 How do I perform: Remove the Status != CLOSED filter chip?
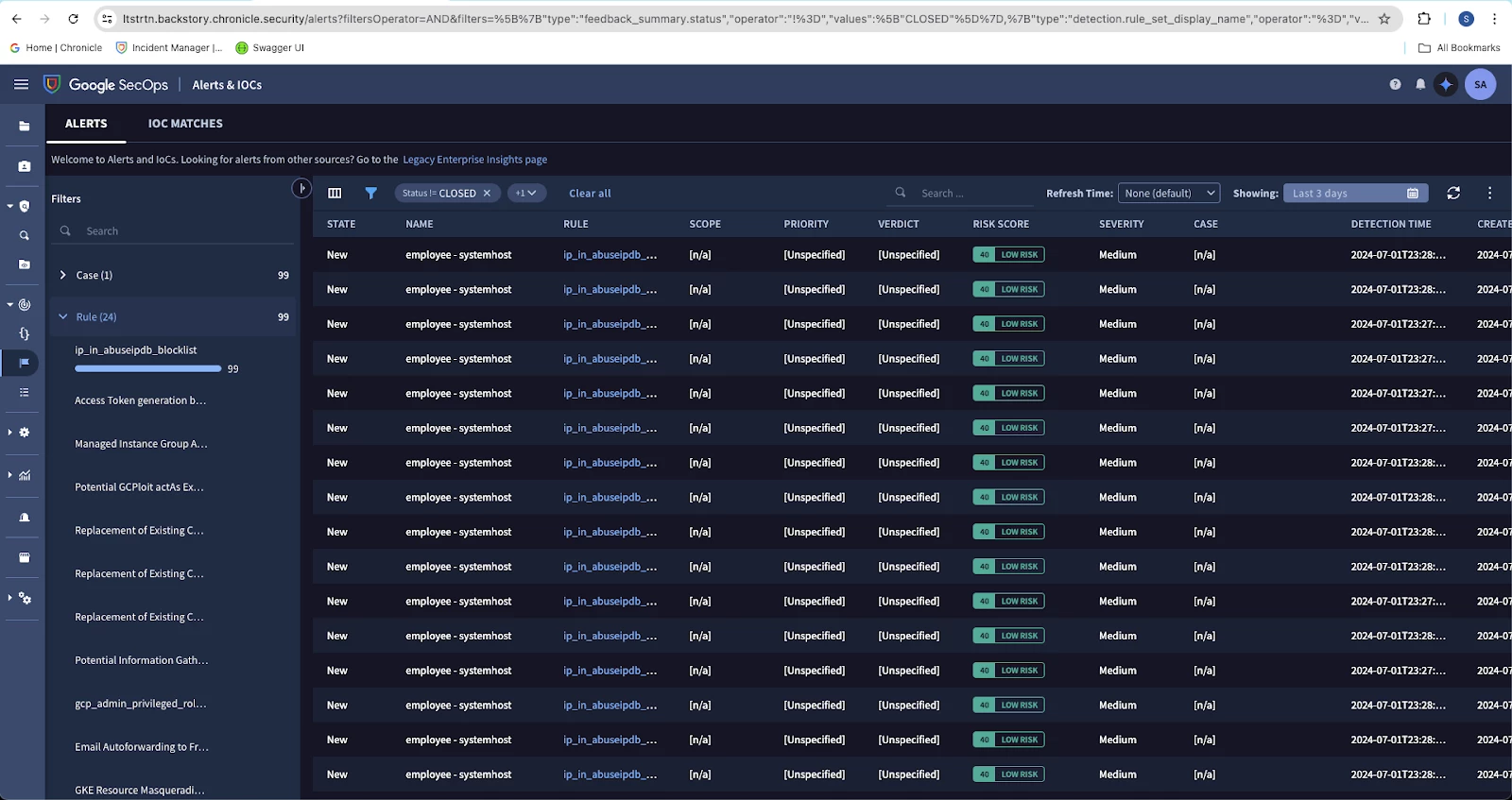tap(488, 193)
